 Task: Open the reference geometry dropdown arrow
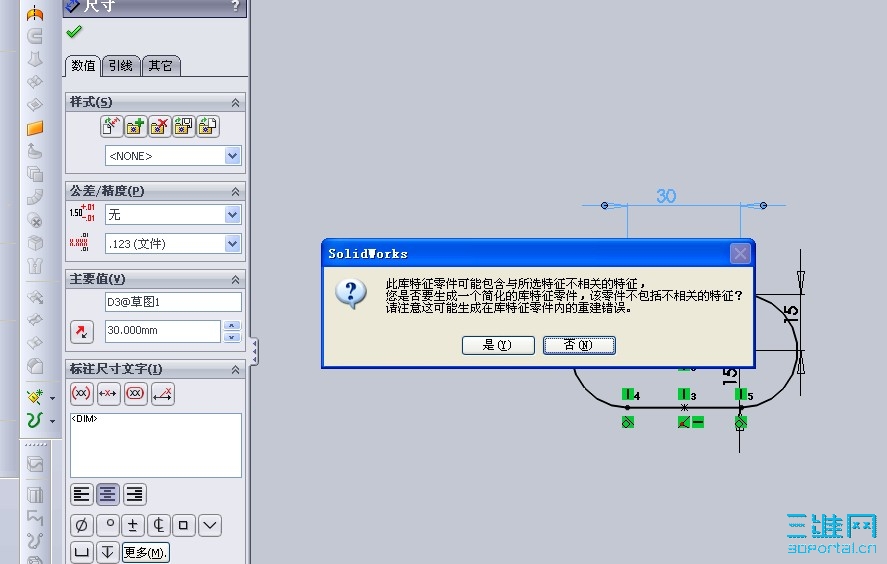coord(53,398)
